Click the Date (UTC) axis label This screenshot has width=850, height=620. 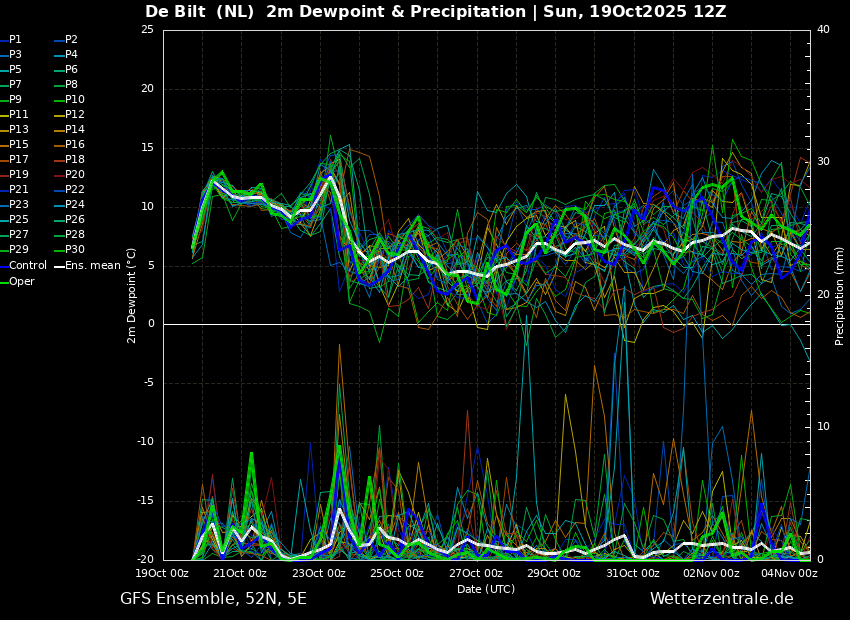(486, 589)
